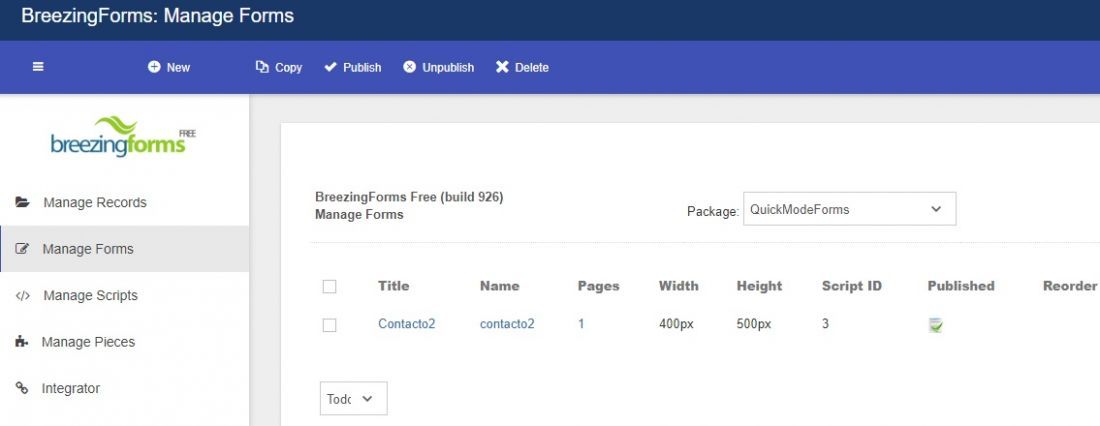1100x426 pixels.
Task: Open Manage Records in sidebar
Action: coord(124,202)
